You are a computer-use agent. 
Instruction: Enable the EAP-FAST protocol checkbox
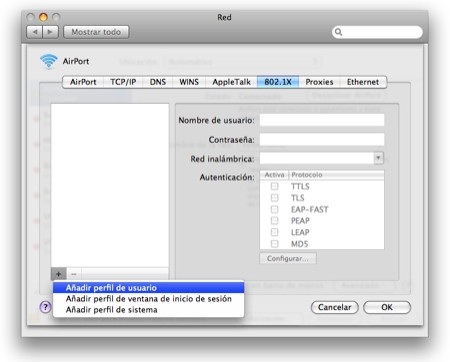[x=274, y=209]
